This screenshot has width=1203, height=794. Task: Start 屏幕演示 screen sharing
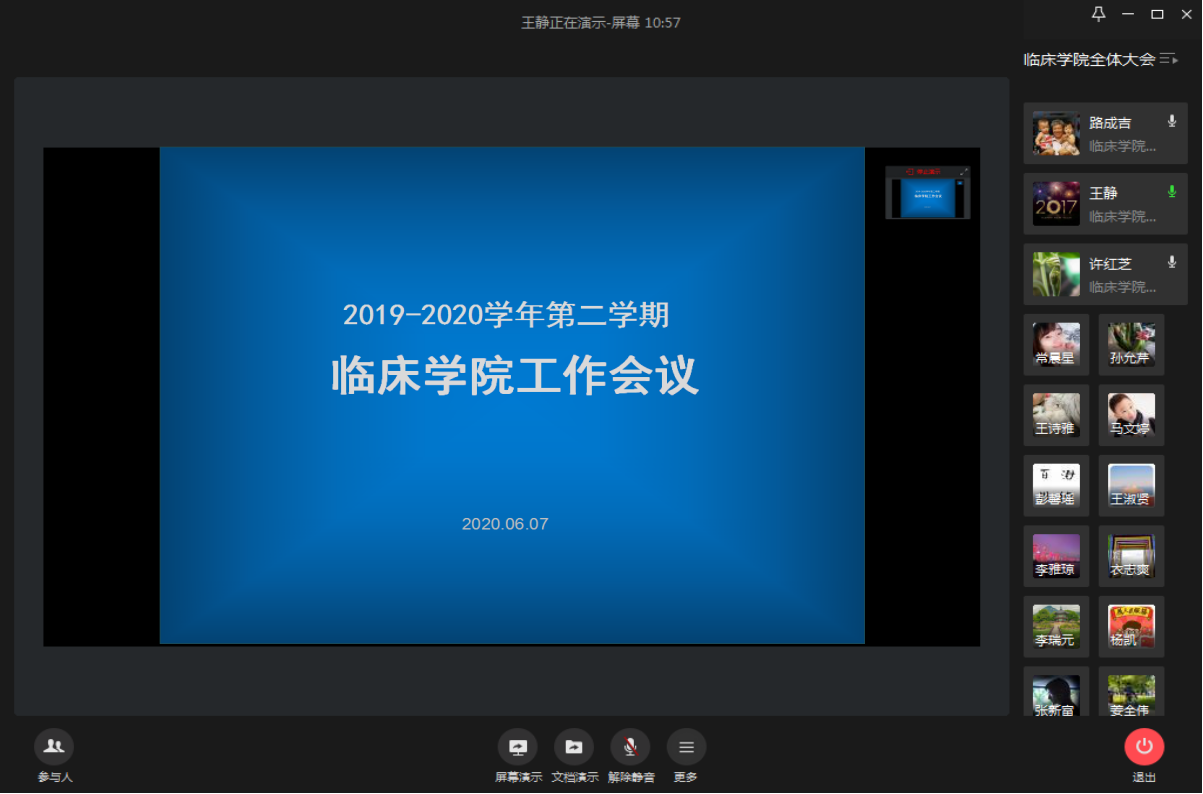(518, 746)
